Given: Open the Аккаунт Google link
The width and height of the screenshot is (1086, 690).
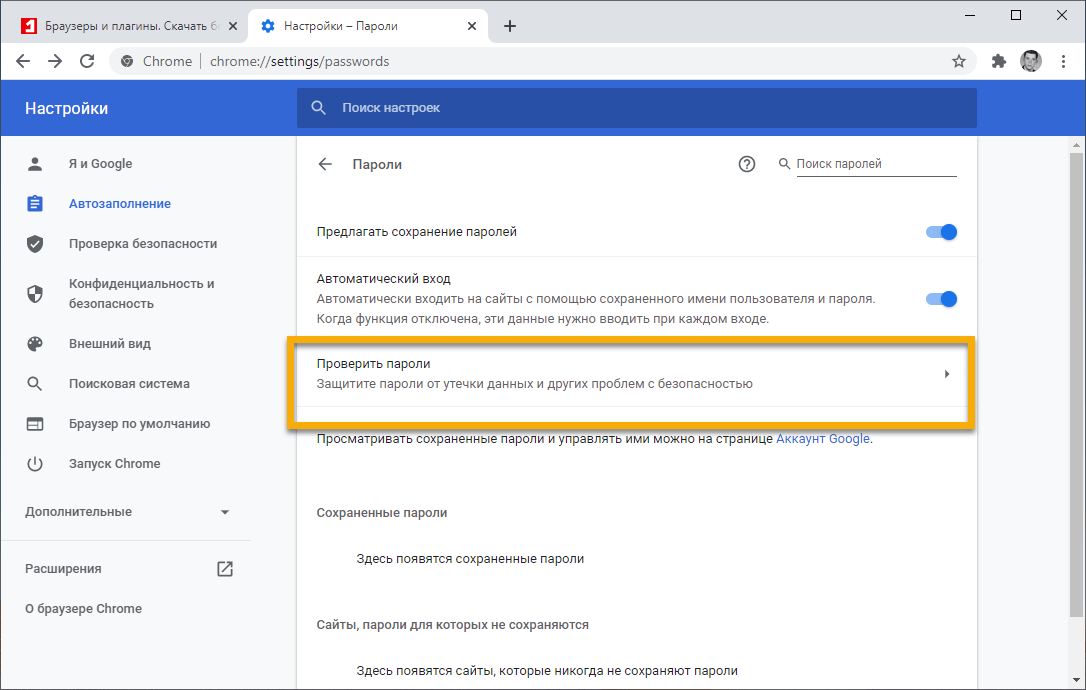Looking at the screenshot, I should 823,439.
